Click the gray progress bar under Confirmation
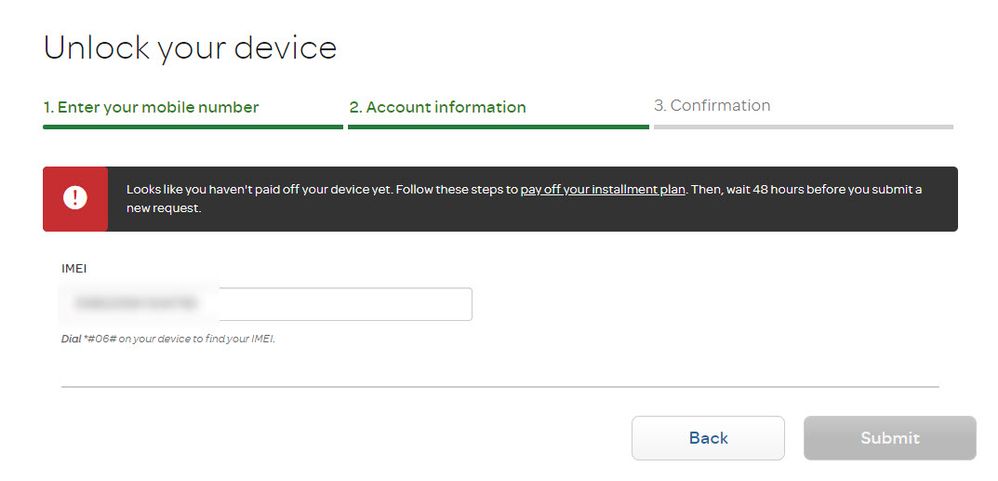 click(803, 127)
